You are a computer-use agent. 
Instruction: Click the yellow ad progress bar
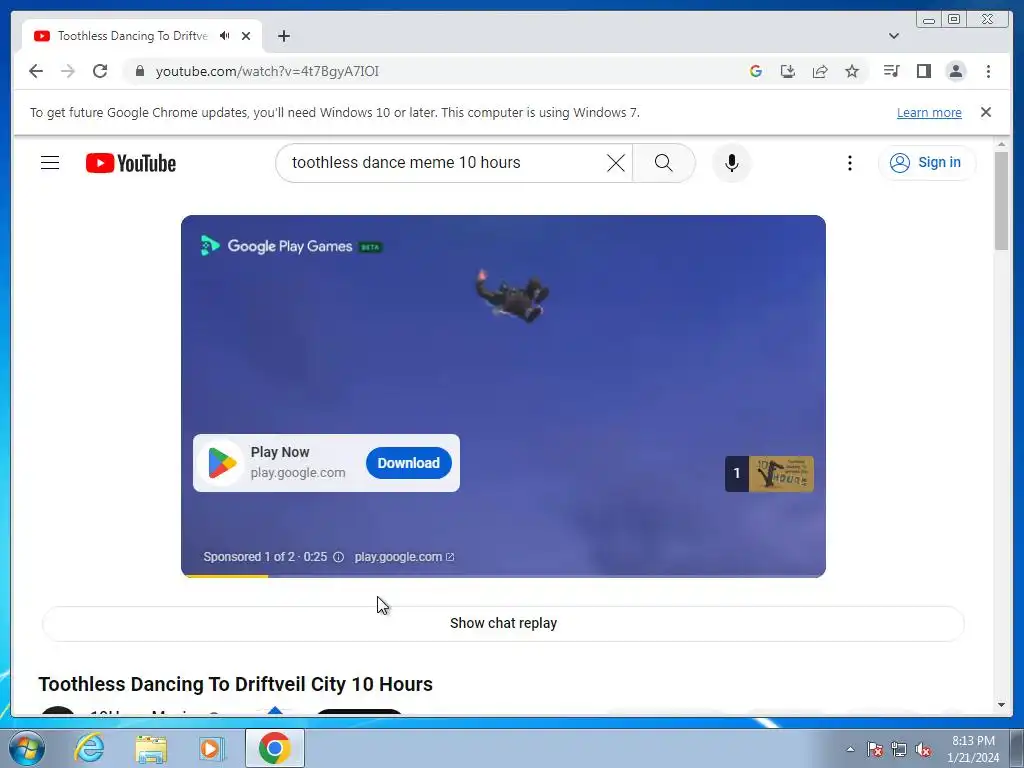(x=225, y=576)
